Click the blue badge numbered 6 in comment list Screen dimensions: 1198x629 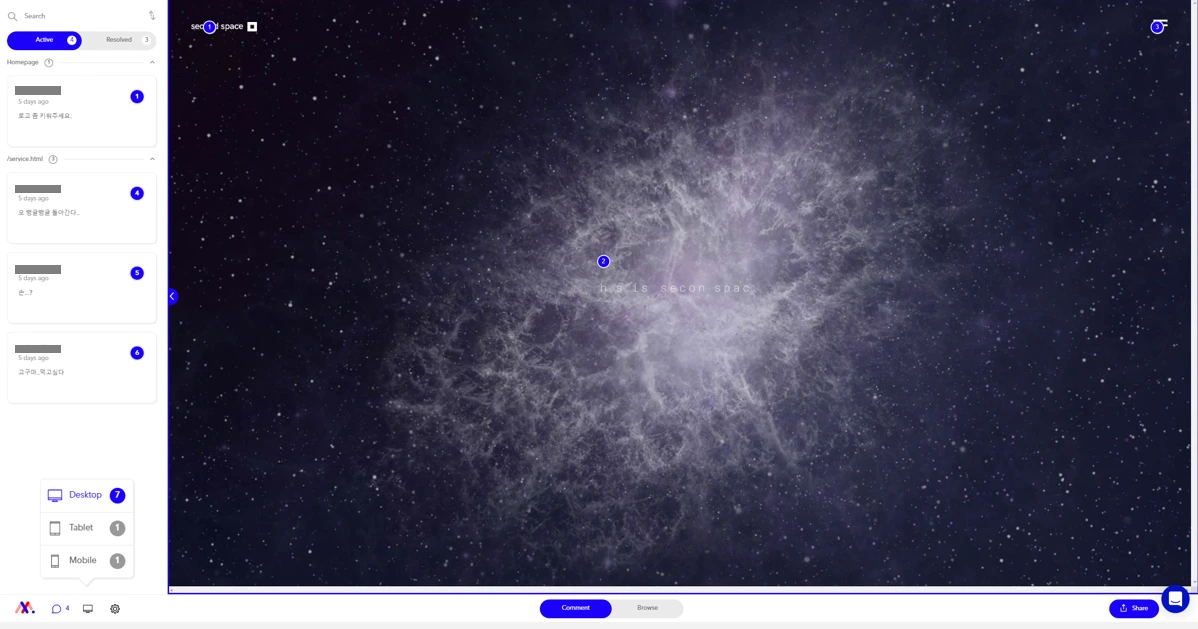pos(137,353)
